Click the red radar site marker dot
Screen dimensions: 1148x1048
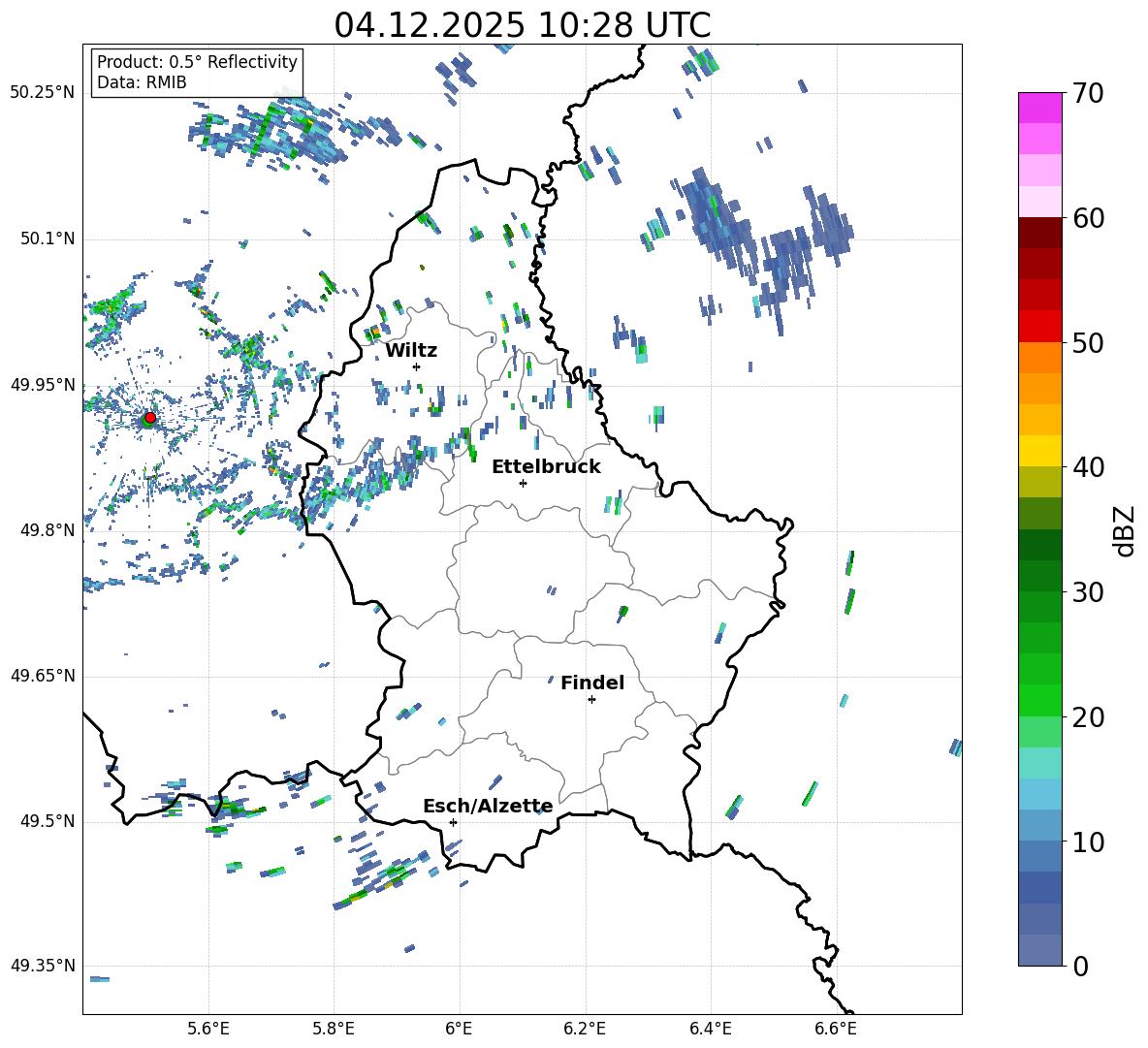tap(149, 418)
